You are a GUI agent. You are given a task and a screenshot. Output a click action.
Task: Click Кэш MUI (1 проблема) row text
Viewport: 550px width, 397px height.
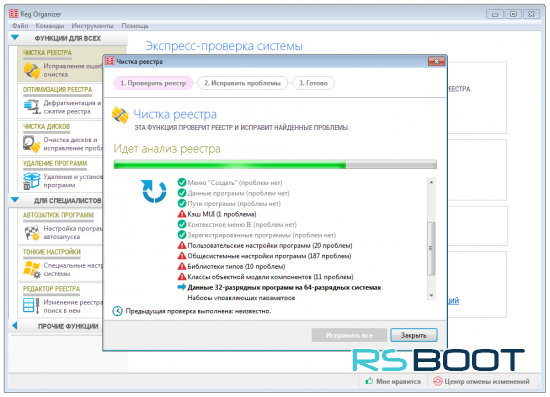pyautogui.click(x=222, y=214)
